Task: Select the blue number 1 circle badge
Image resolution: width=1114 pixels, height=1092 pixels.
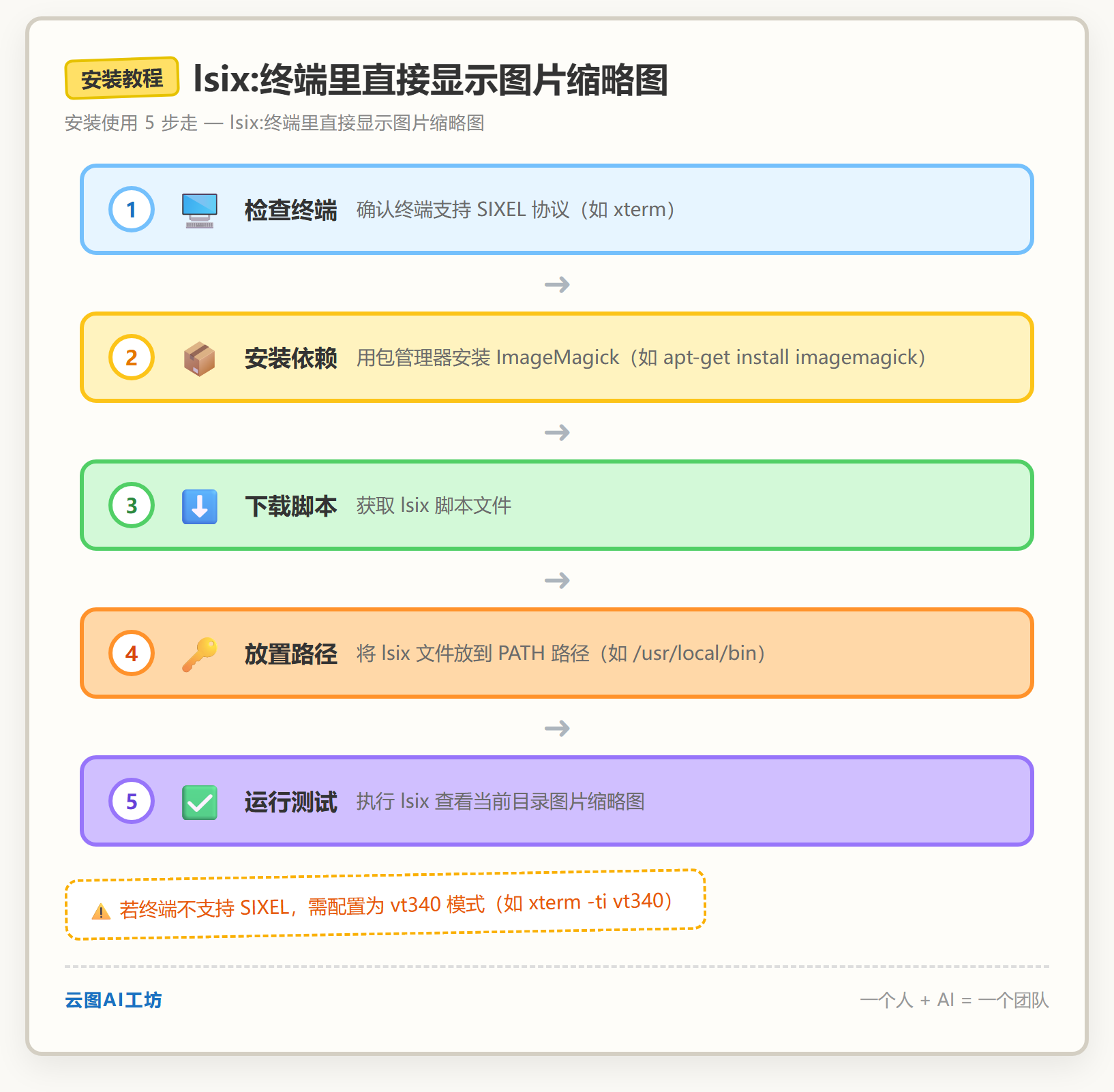Action: pyautogui.click(x=132, y=209)
